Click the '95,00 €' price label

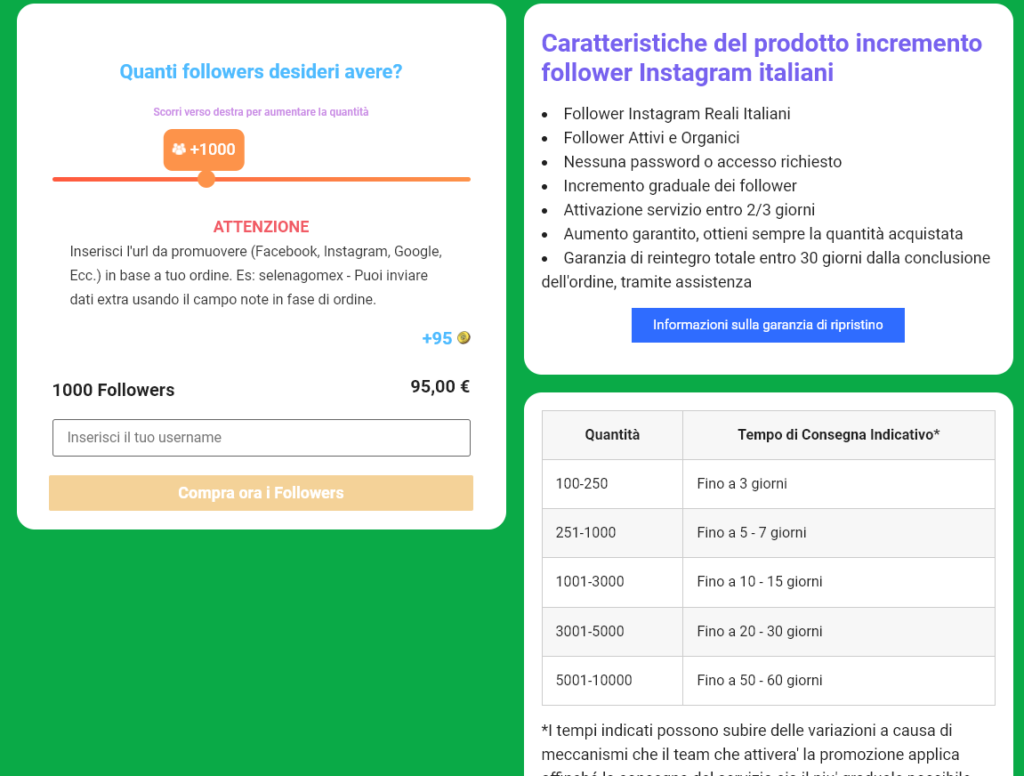440,387
